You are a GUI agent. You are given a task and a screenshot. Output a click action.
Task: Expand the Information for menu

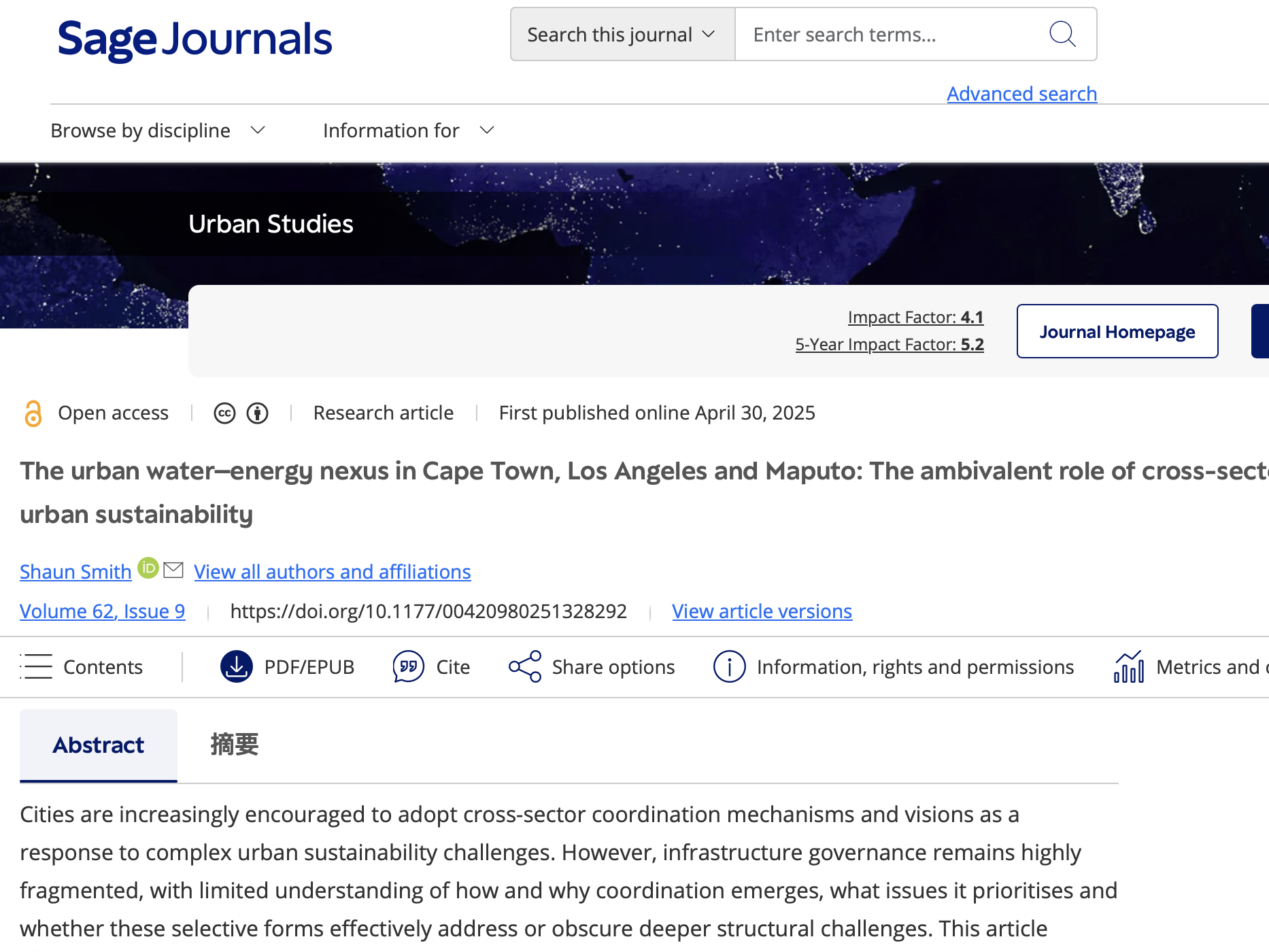coord(408,131)
